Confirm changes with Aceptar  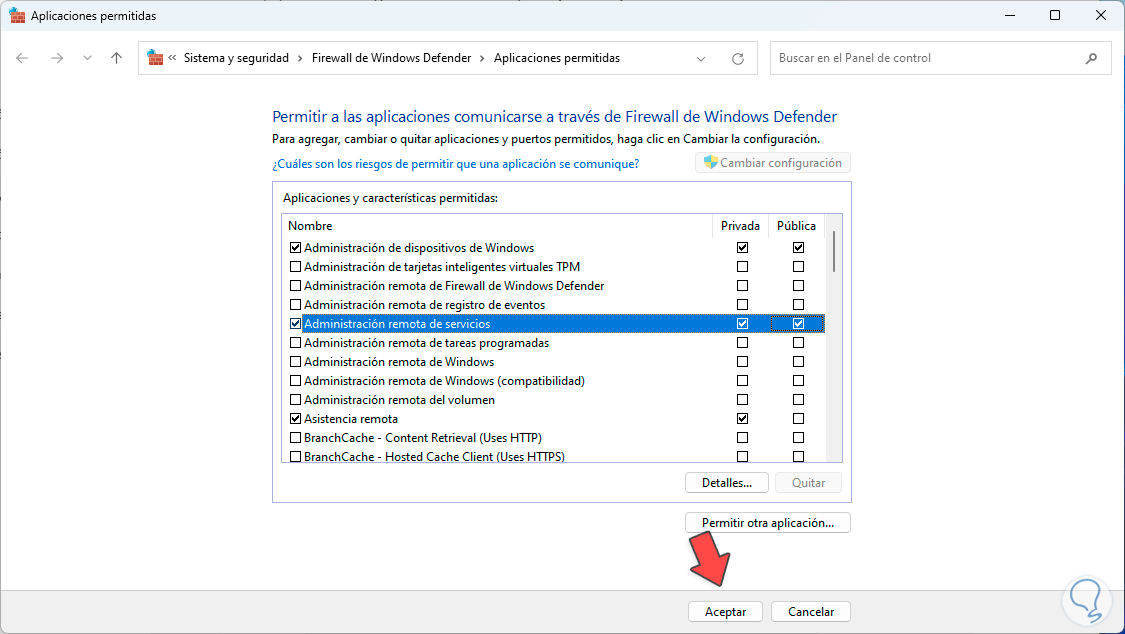click(x=725, y=612)
